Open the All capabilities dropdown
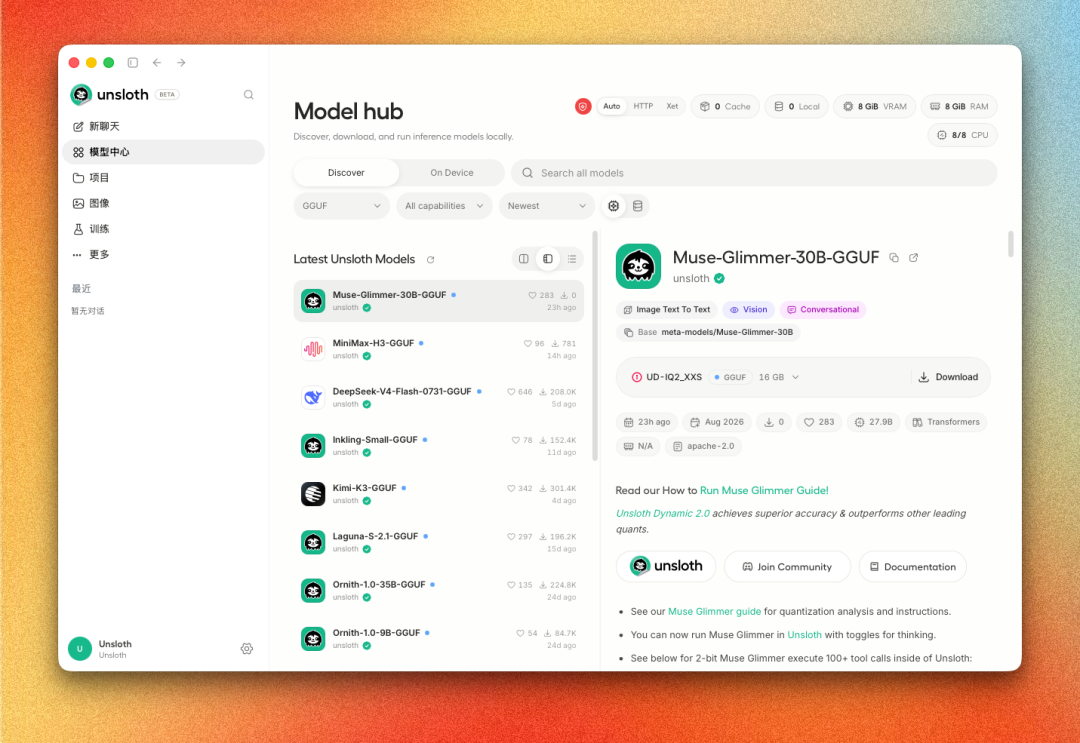Image resolution: width=1080 pixels, height=743 pixels. point(444,206)
